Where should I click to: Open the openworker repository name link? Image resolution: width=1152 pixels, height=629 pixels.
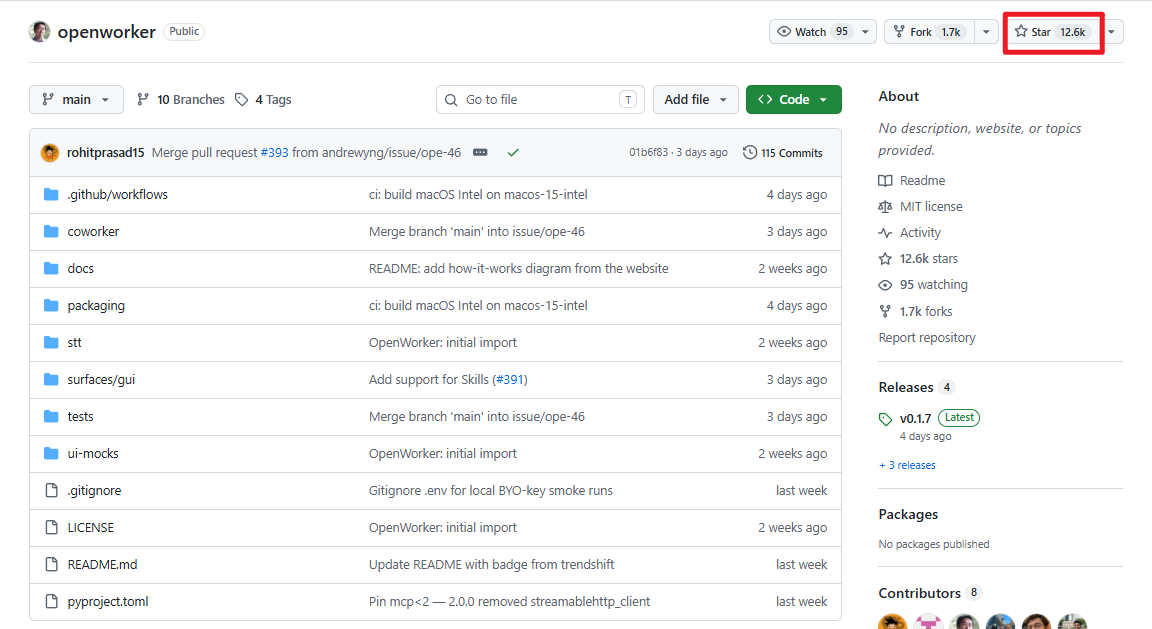[x=107, y=32]
